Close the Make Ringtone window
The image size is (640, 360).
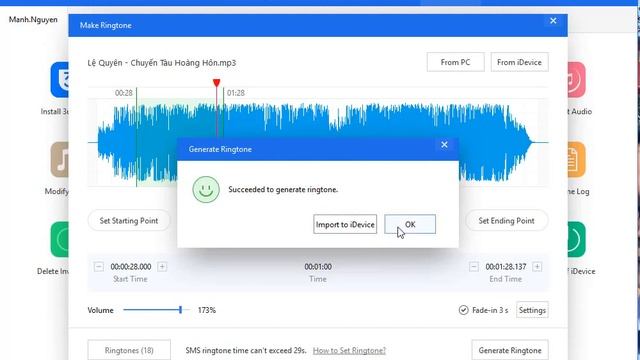pyautogui.click(x=553, y=21)
